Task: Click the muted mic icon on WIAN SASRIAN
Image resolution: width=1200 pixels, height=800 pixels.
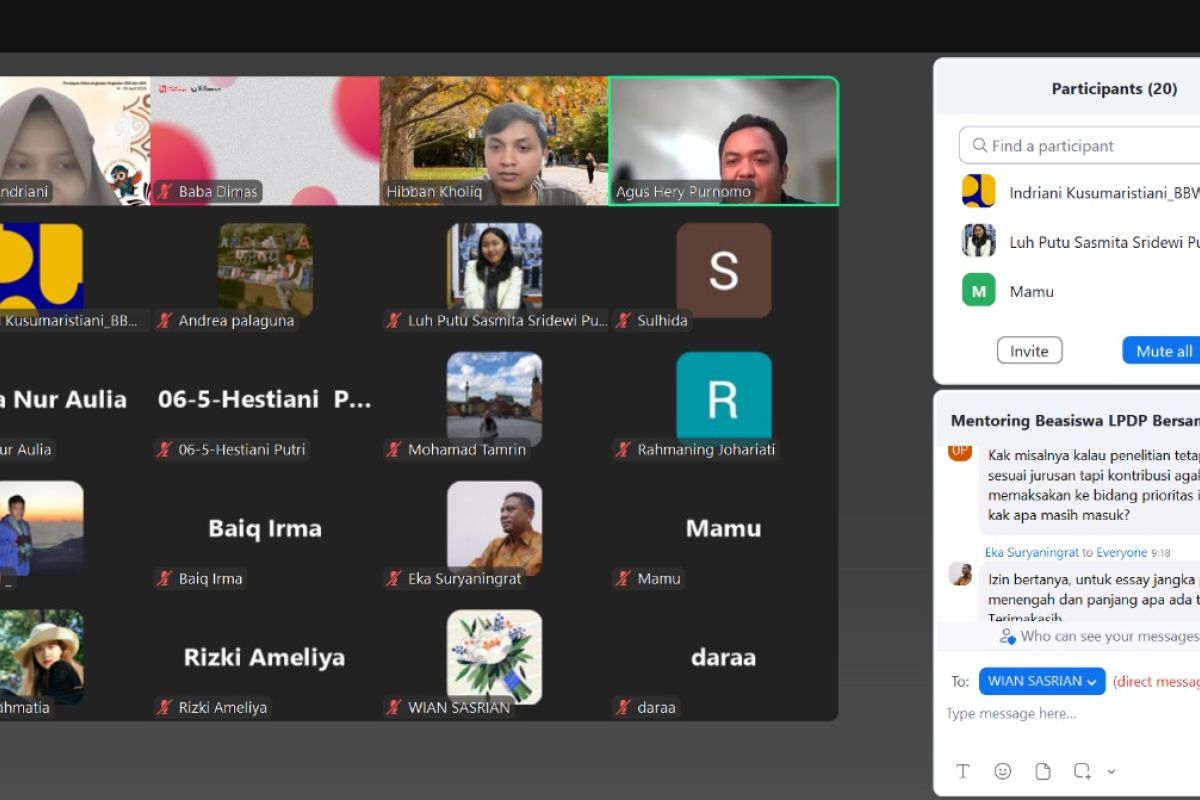Action: 394,708
